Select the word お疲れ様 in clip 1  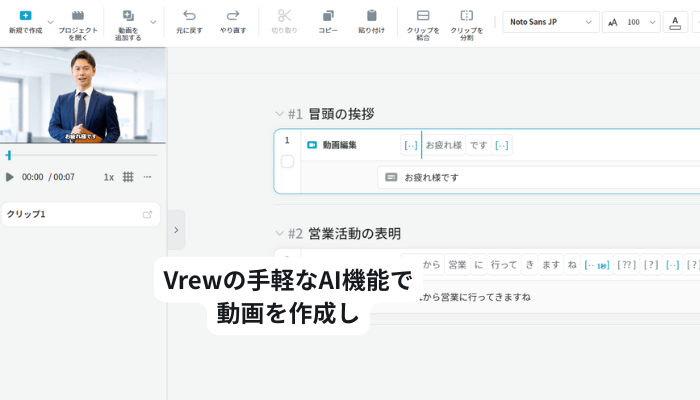[444, 145]
